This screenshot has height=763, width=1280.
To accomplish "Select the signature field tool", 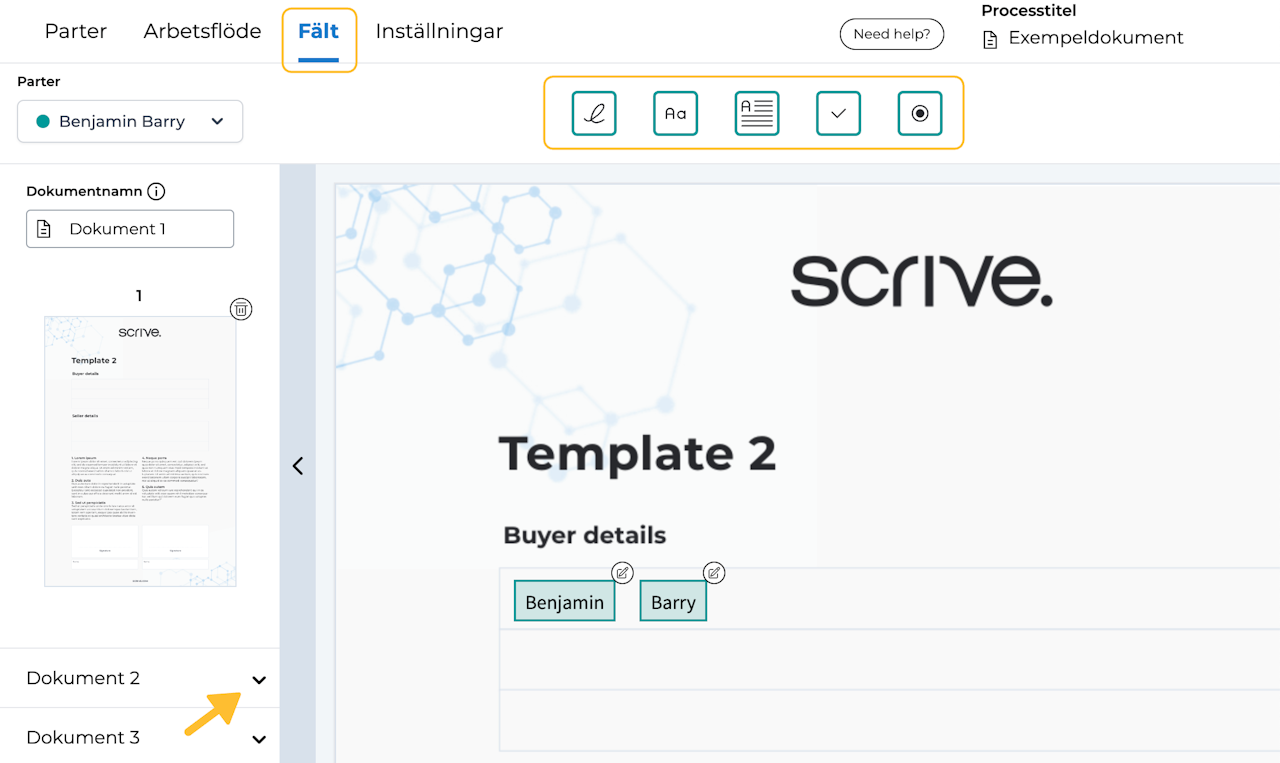I will pos(594,113).
